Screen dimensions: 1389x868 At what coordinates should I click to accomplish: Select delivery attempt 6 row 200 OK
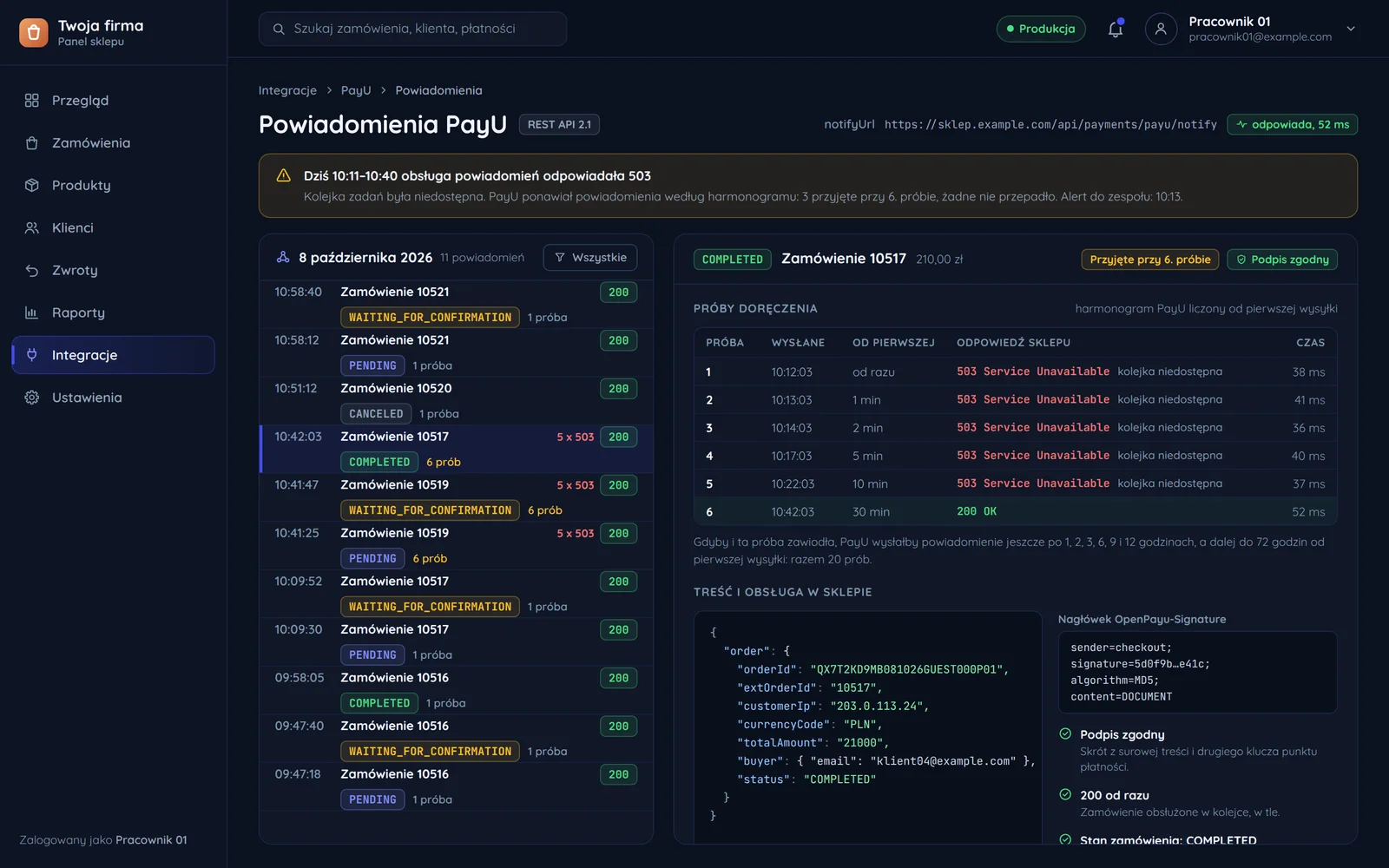(x=1015, y=511)
